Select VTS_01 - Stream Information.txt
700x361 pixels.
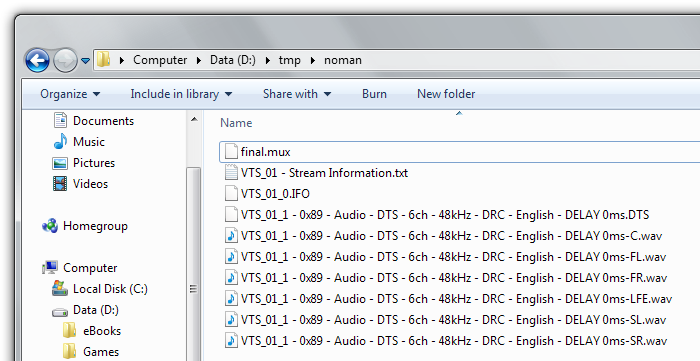coord(324,173)
